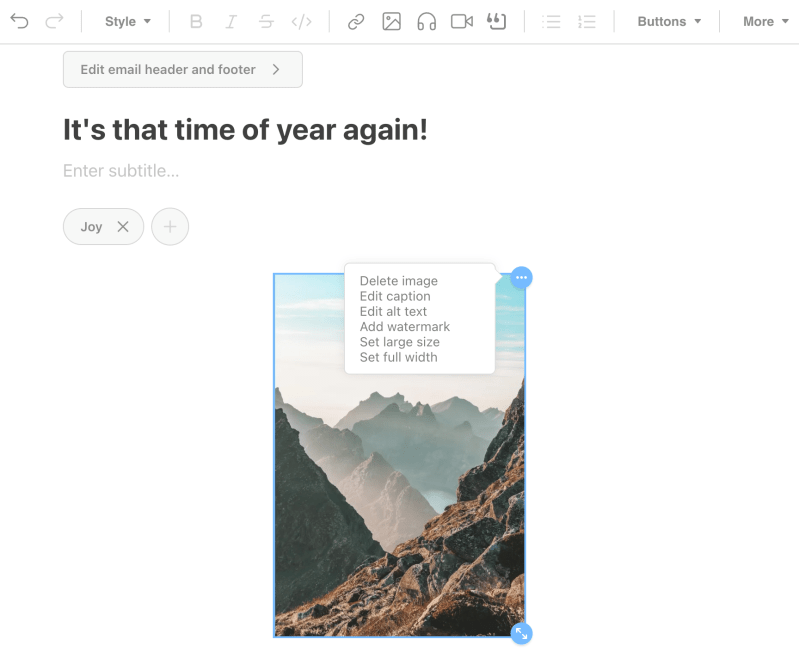
Task: Expand the More dropdown menu
Action: (x=766, y=21)
